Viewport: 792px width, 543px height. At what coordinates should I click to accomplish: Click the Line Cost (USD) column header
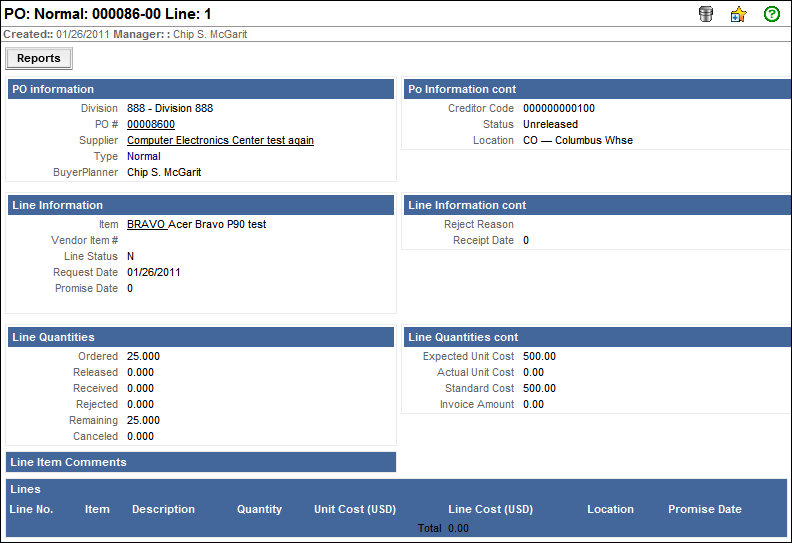click(490, 509)
